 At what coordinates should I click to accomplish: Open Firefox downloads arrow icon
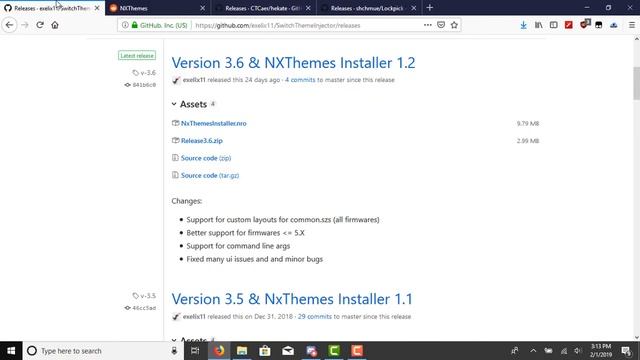(523, 25)
